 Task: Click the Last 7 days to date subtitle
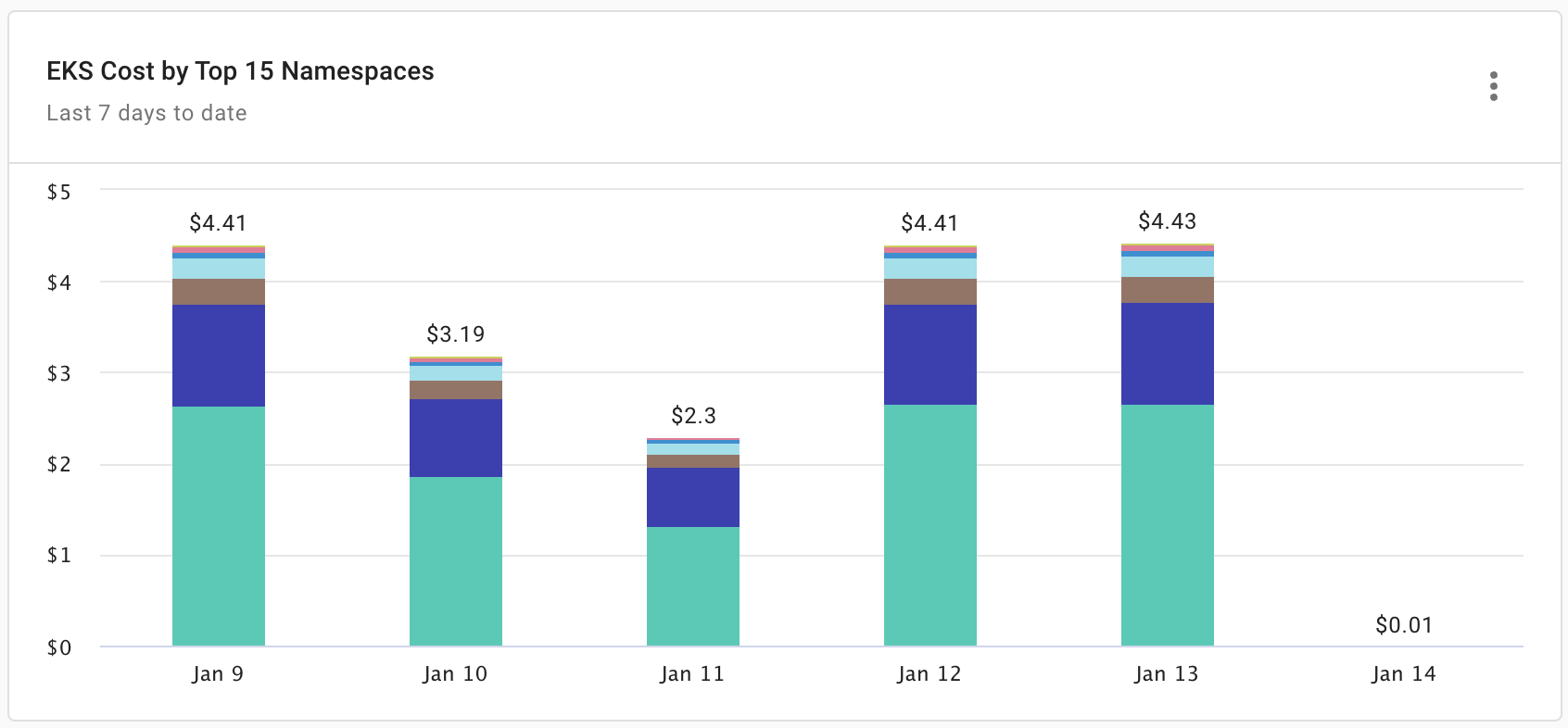(x=146, y=113)
